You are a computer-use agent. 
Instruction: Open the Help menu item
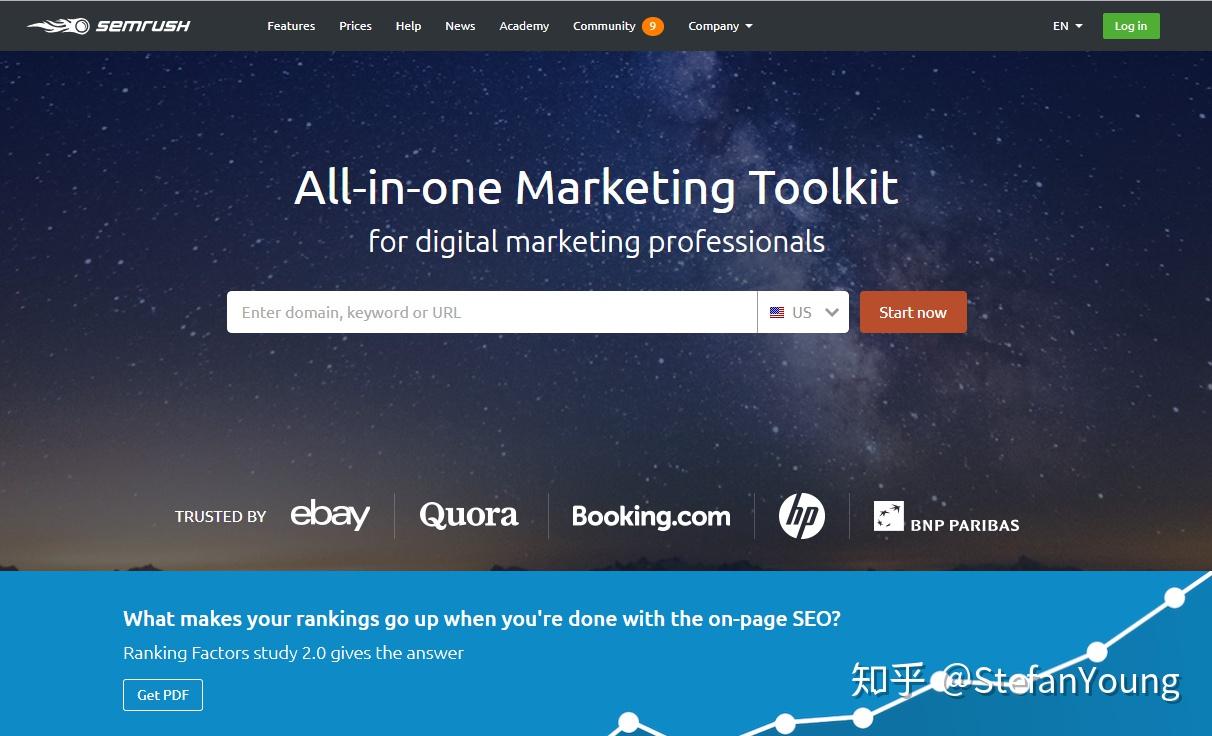[x=408, y=26]
